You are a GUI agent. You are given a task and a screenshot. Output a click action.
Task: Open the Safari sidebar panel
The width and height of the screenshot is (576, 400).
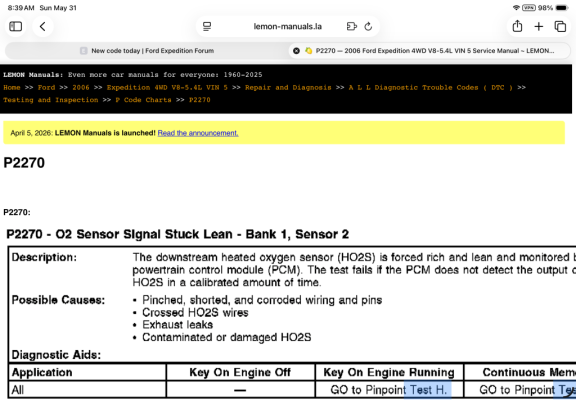tap(15, 26)
